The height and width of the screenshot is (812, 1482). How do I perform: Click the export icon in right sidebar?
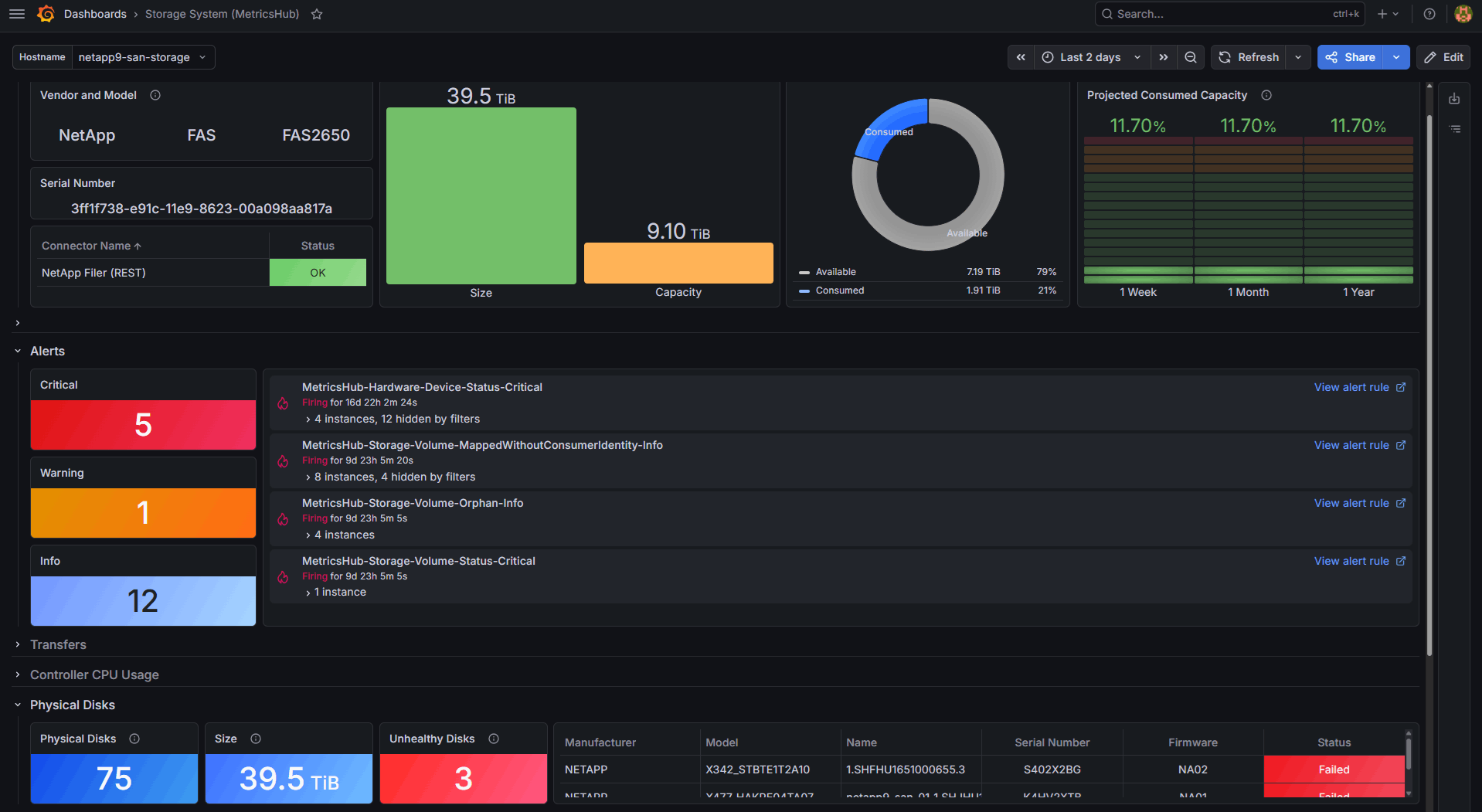(1454, 99)
